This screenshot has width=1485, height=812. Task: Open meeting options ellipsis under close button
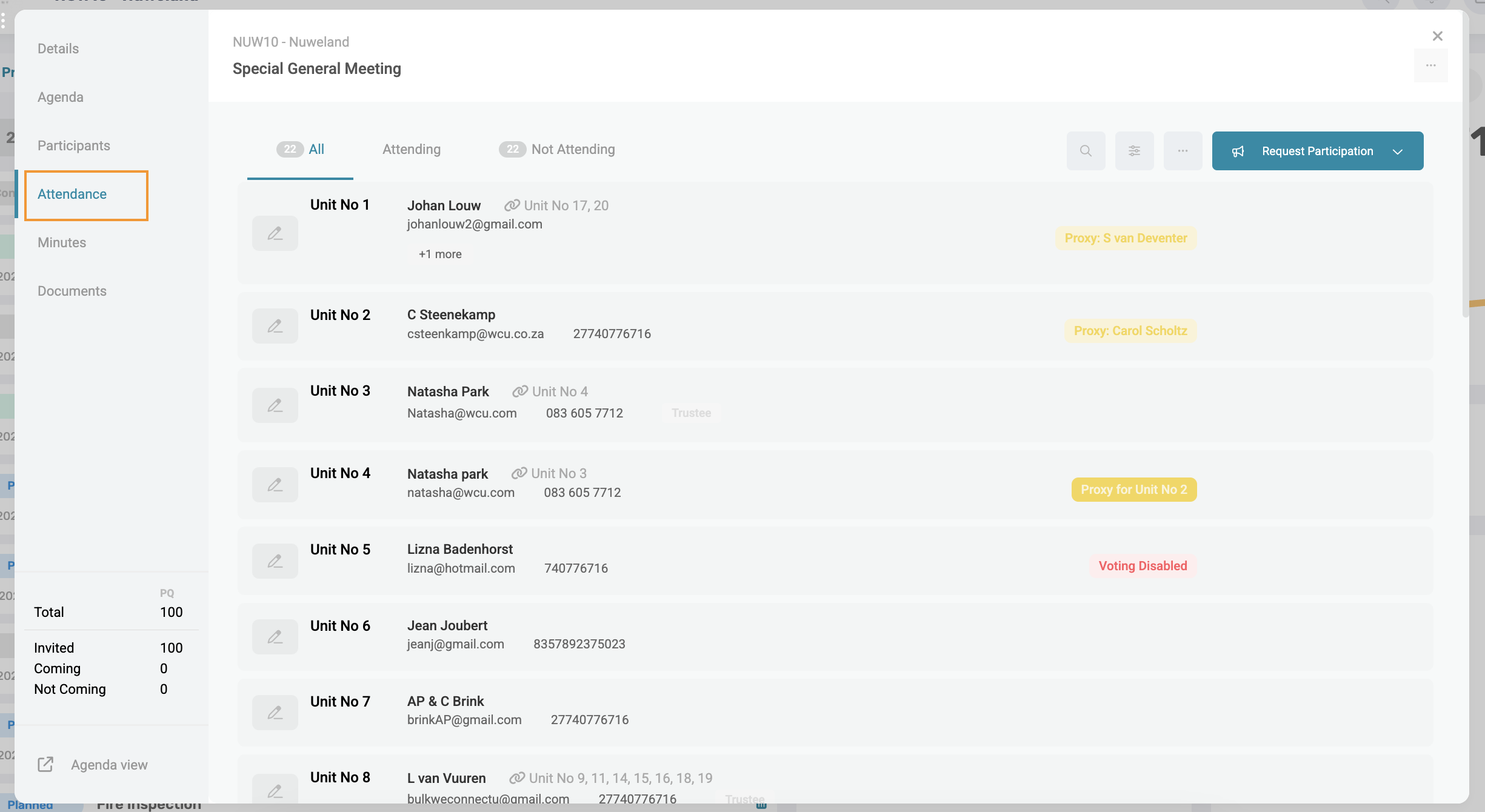click(x=1430, y=65)
